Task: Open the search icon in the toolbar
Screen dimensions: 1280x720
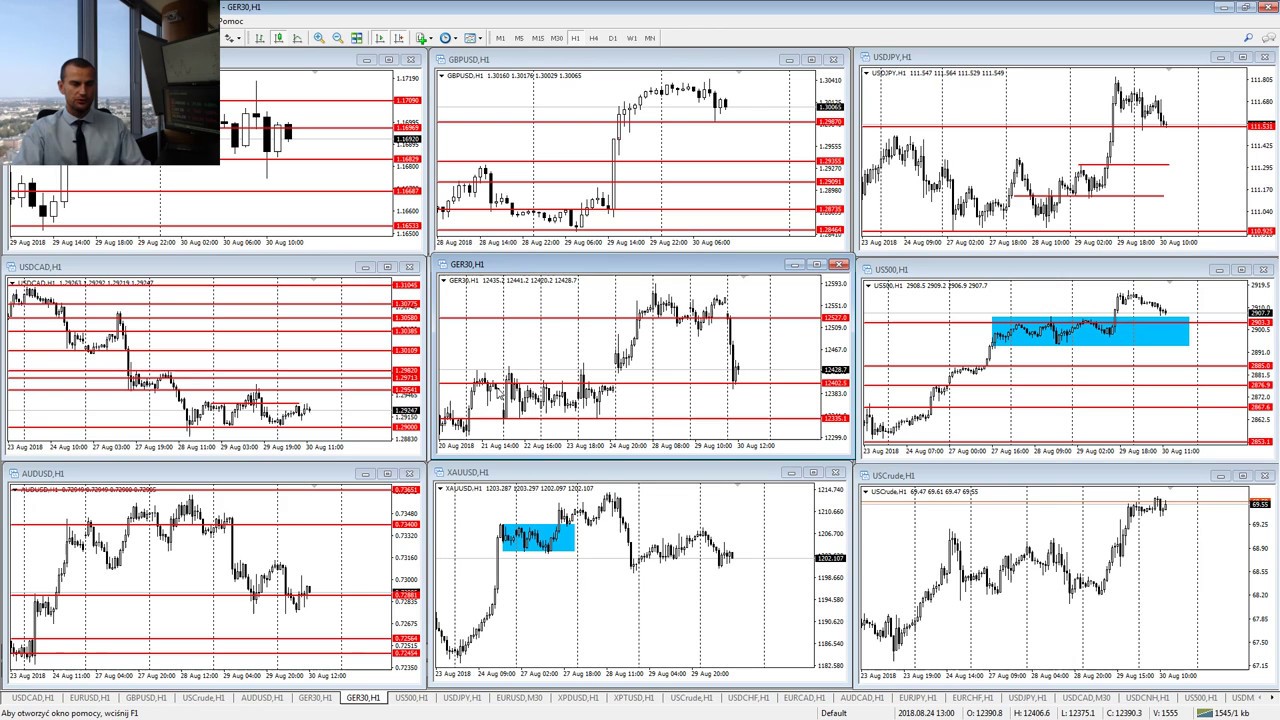Action: coord(1248,38)
